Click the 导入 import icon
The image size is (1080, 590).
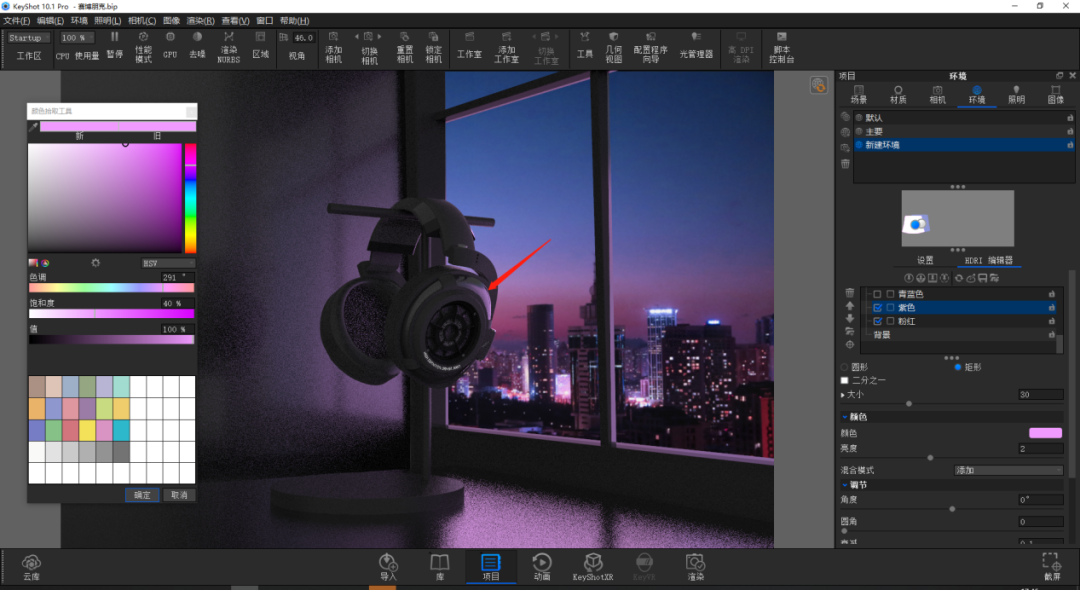coord(388,567)
